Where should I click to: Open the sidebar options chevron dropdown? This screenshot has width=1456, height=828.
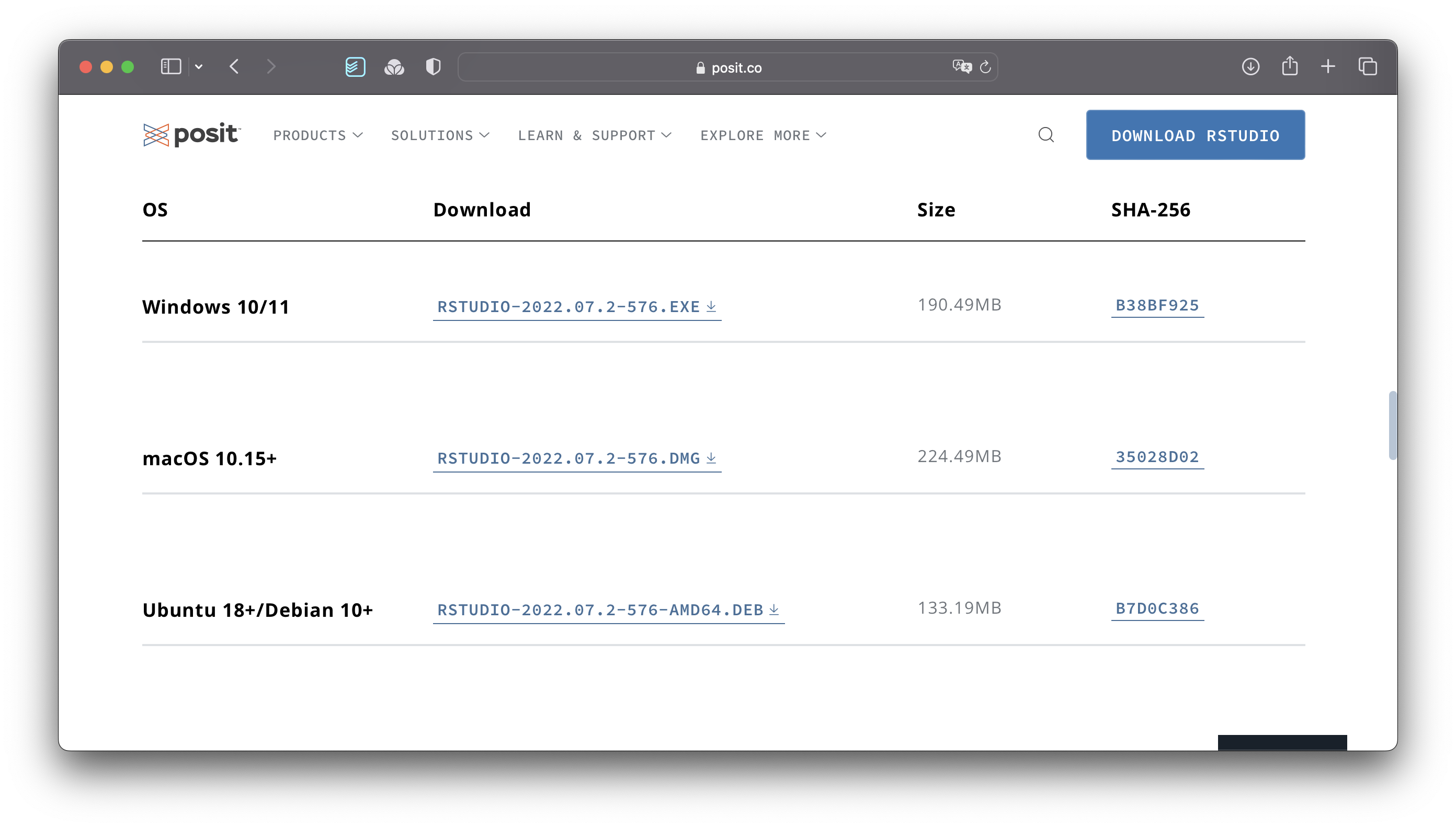click(199, 66)
